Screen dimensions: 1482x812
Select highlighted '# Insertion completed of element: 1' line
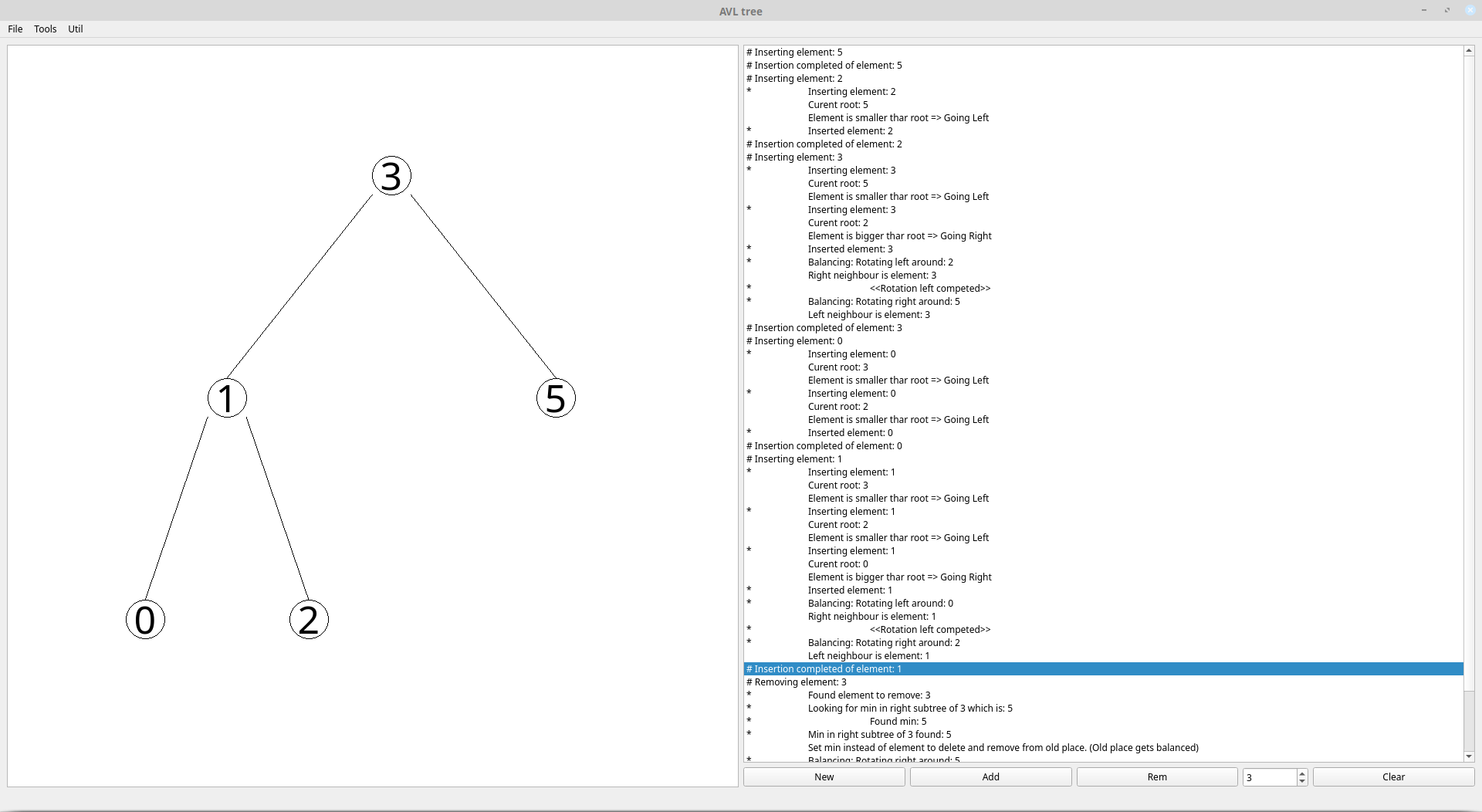pos(1104,669)
